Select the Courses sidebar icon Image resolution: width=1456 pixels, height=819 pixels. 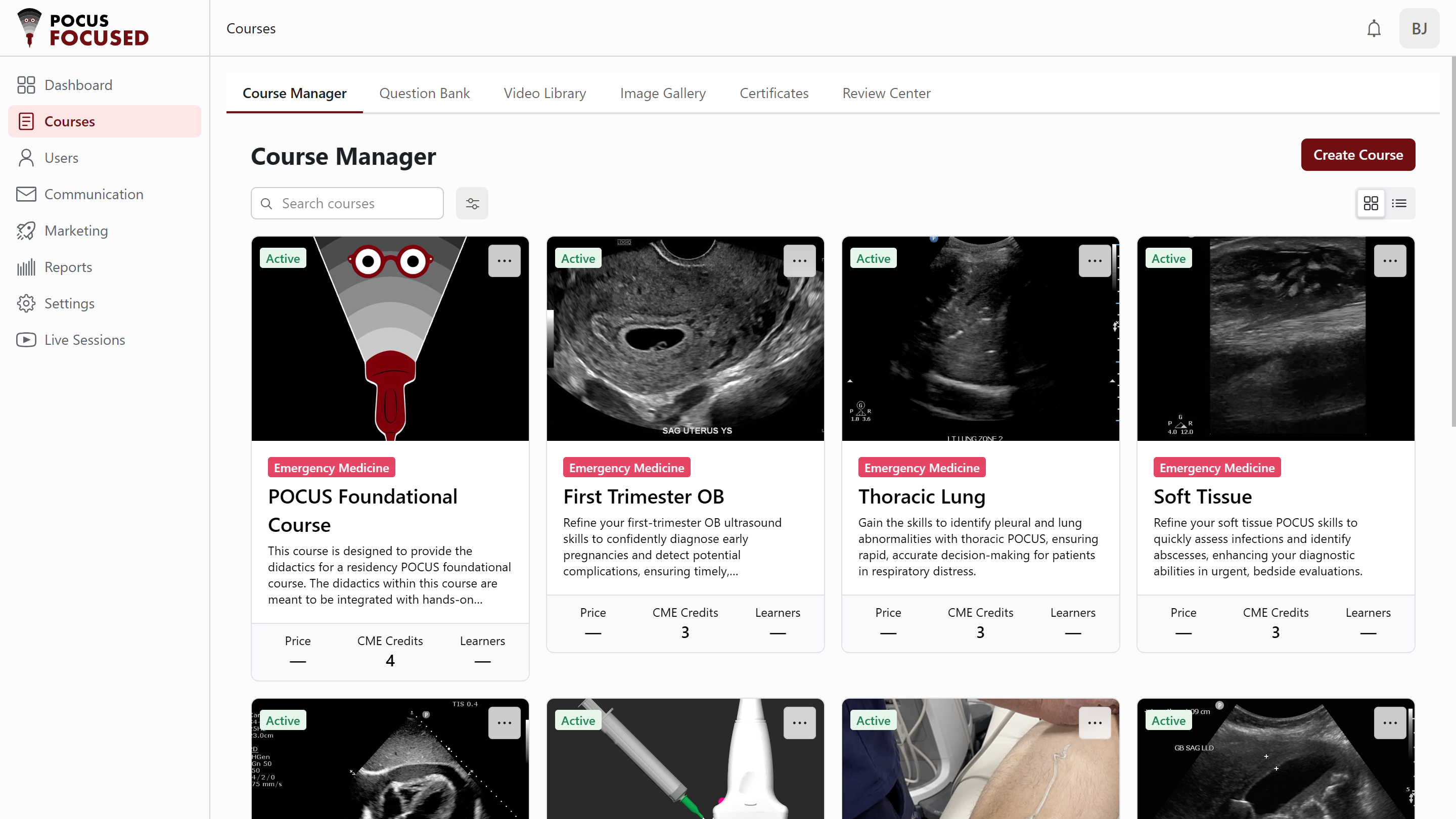tap(26, 121)
